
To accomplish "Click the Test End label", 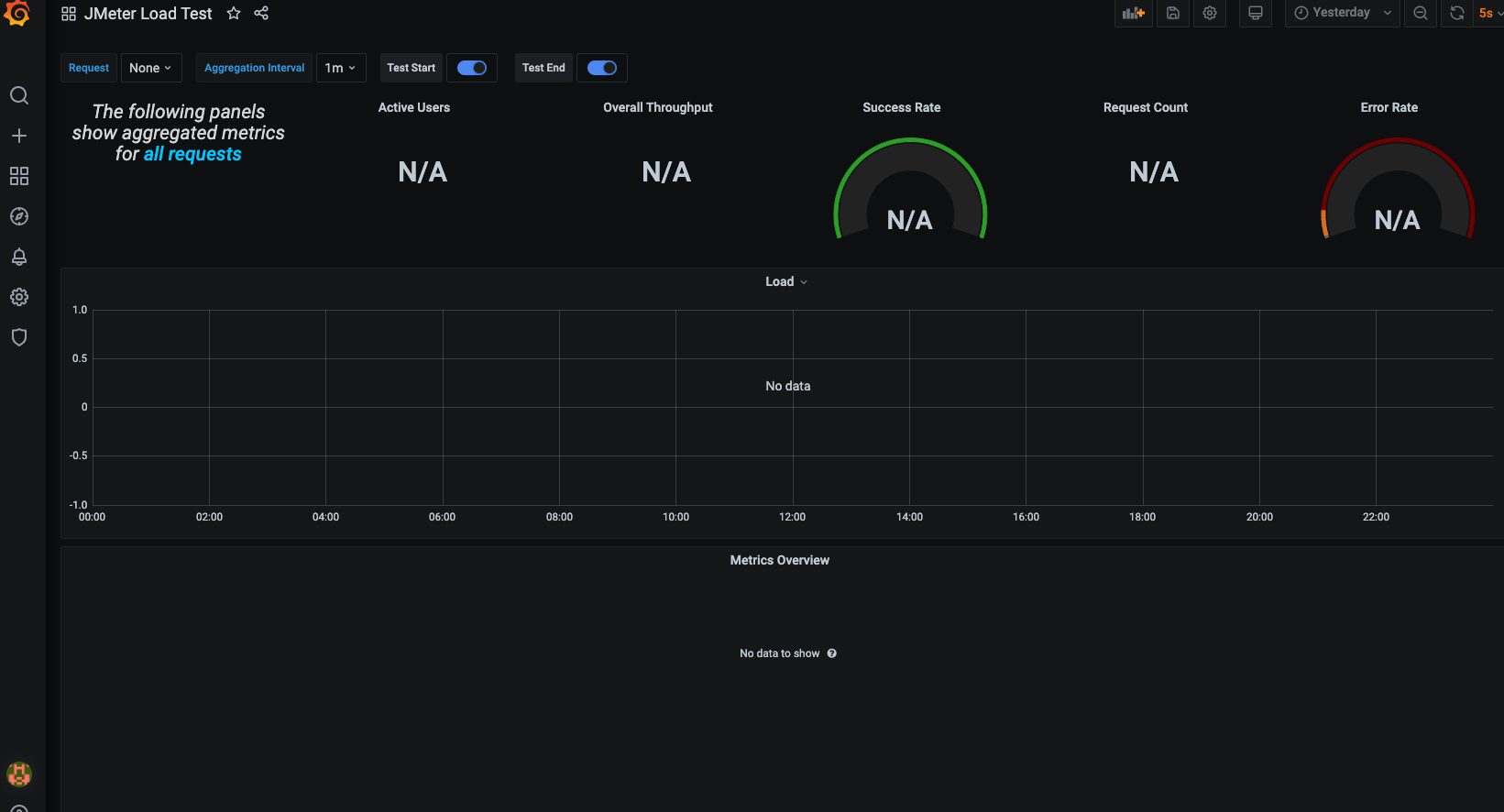I will coord(543,68).
